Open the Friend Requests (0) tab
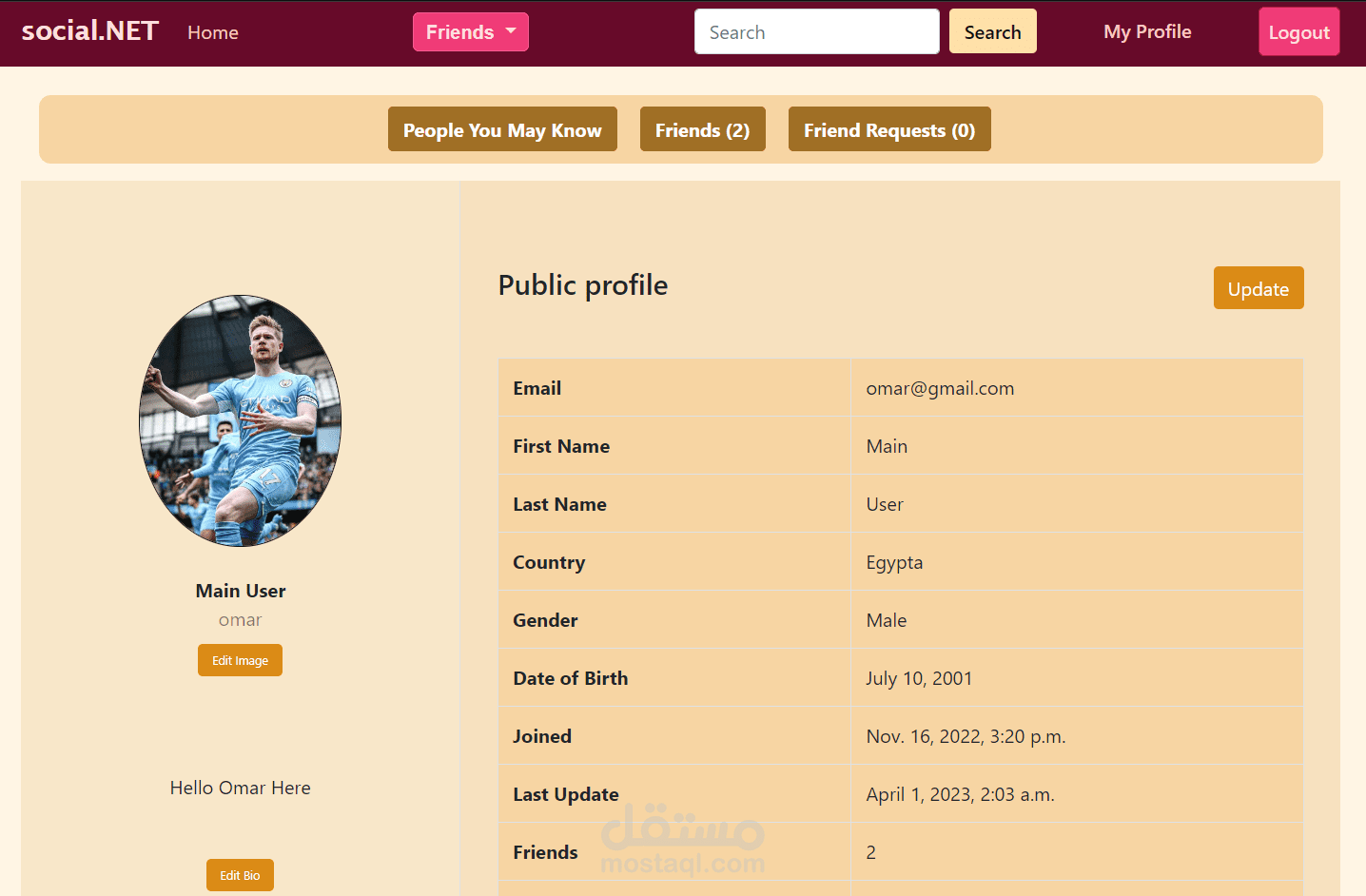 point(889,129)
